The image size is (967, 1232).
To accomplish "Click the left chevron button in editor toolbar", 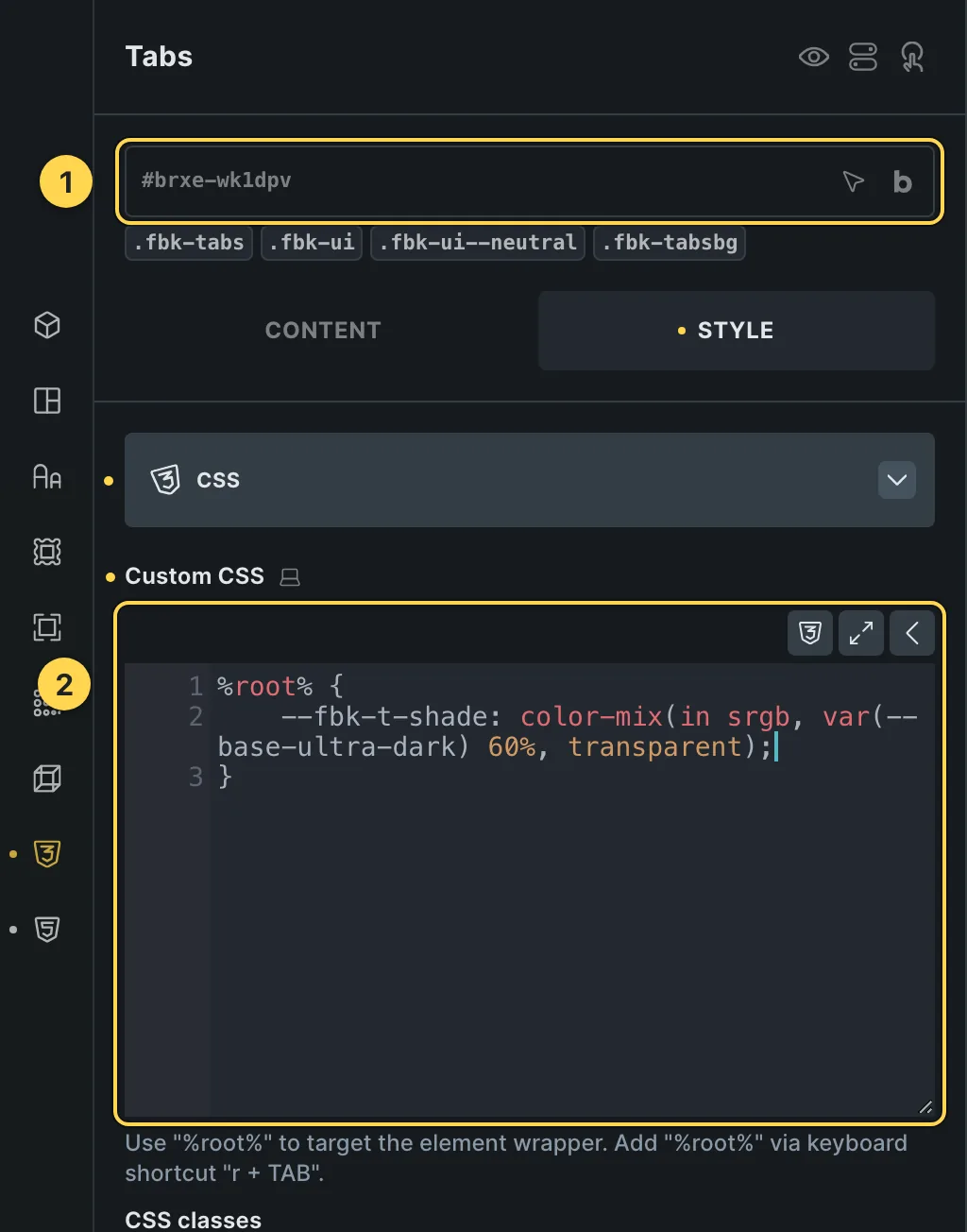I will [912, 633].
